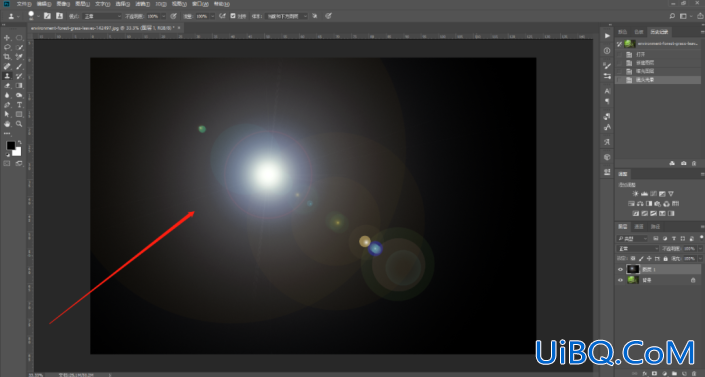The image size is (705, 377).
Task: Hide the top lens flare layer
Action: point(620,269)
